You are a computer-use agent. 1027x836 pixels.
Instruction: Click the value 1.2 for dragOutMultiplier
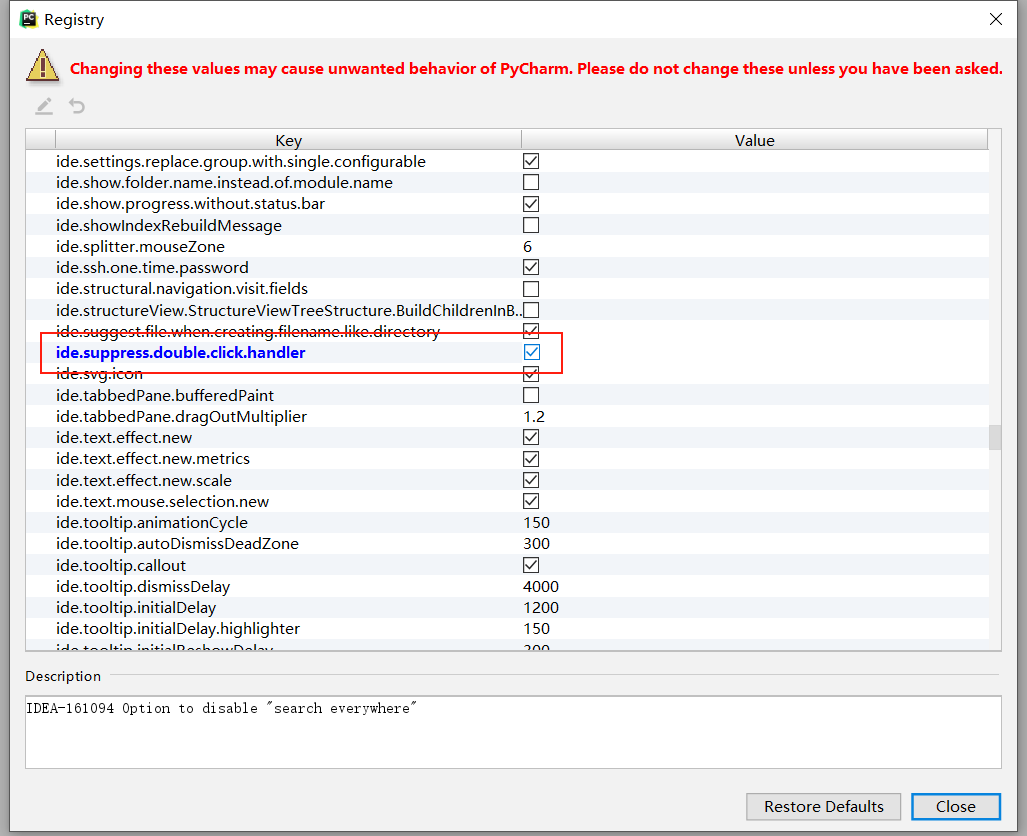coord(534,417)
